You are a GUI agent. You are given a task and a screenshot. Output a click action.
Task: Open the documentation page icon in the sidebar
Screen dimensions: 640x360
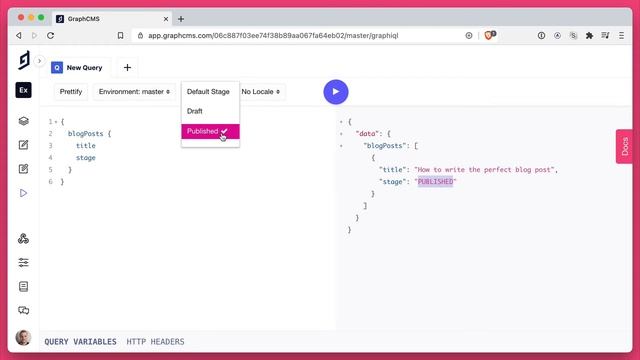point(24,287)
